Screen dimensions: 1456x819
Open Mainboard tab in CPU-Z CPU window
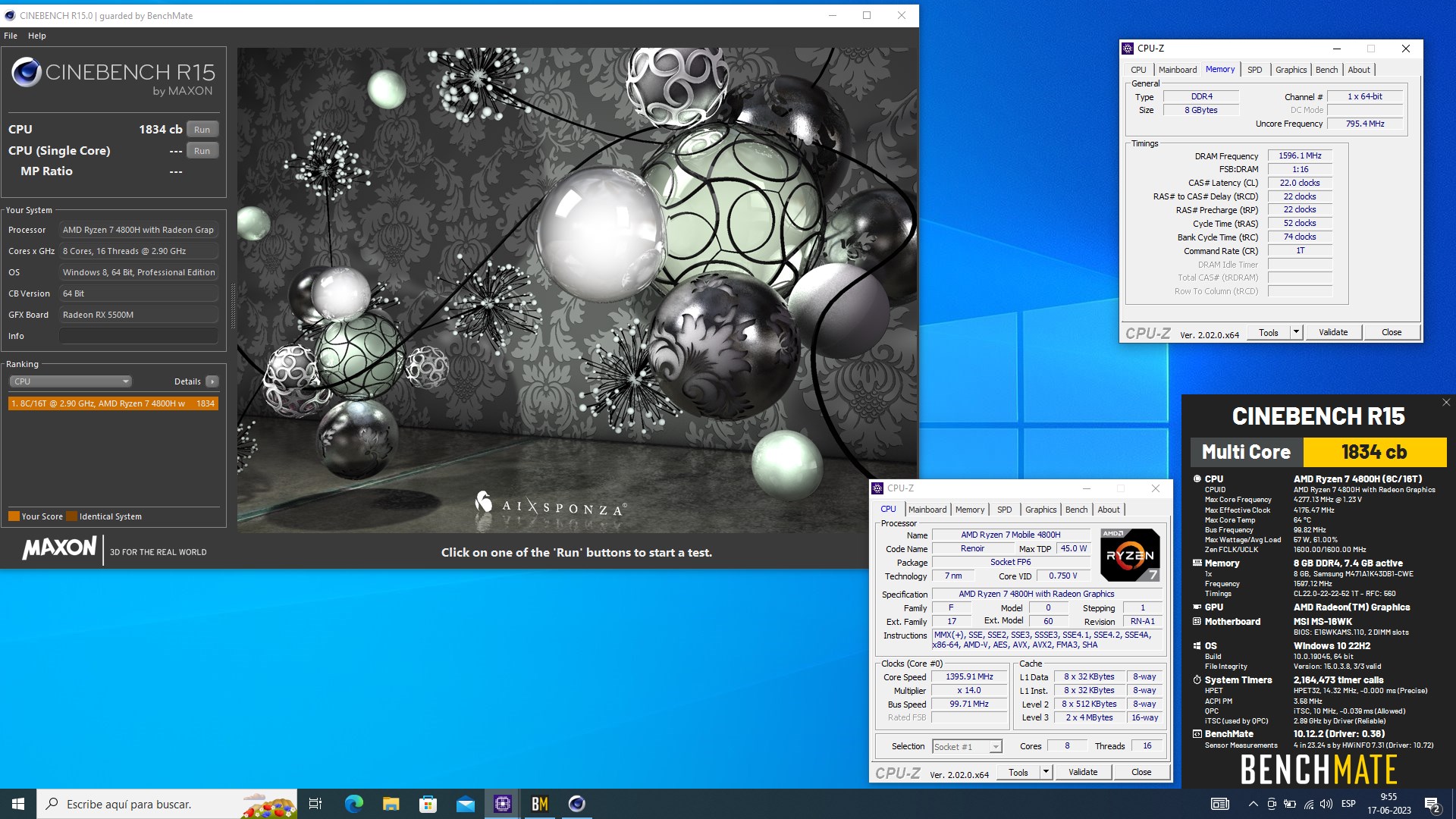tap(927, 510)
